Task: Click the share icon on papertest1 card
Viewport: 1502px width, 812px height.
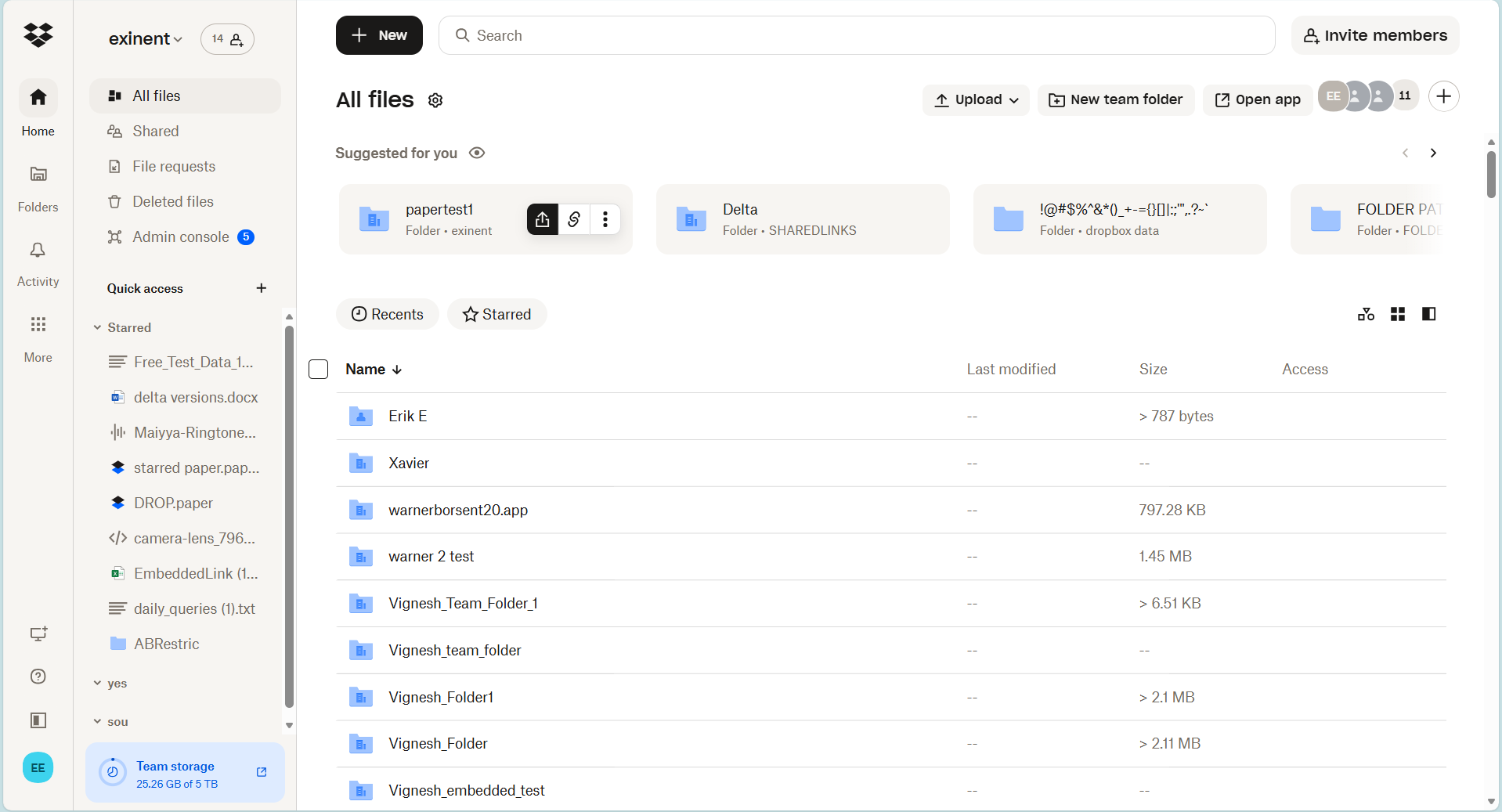Action: pos(543,219)
